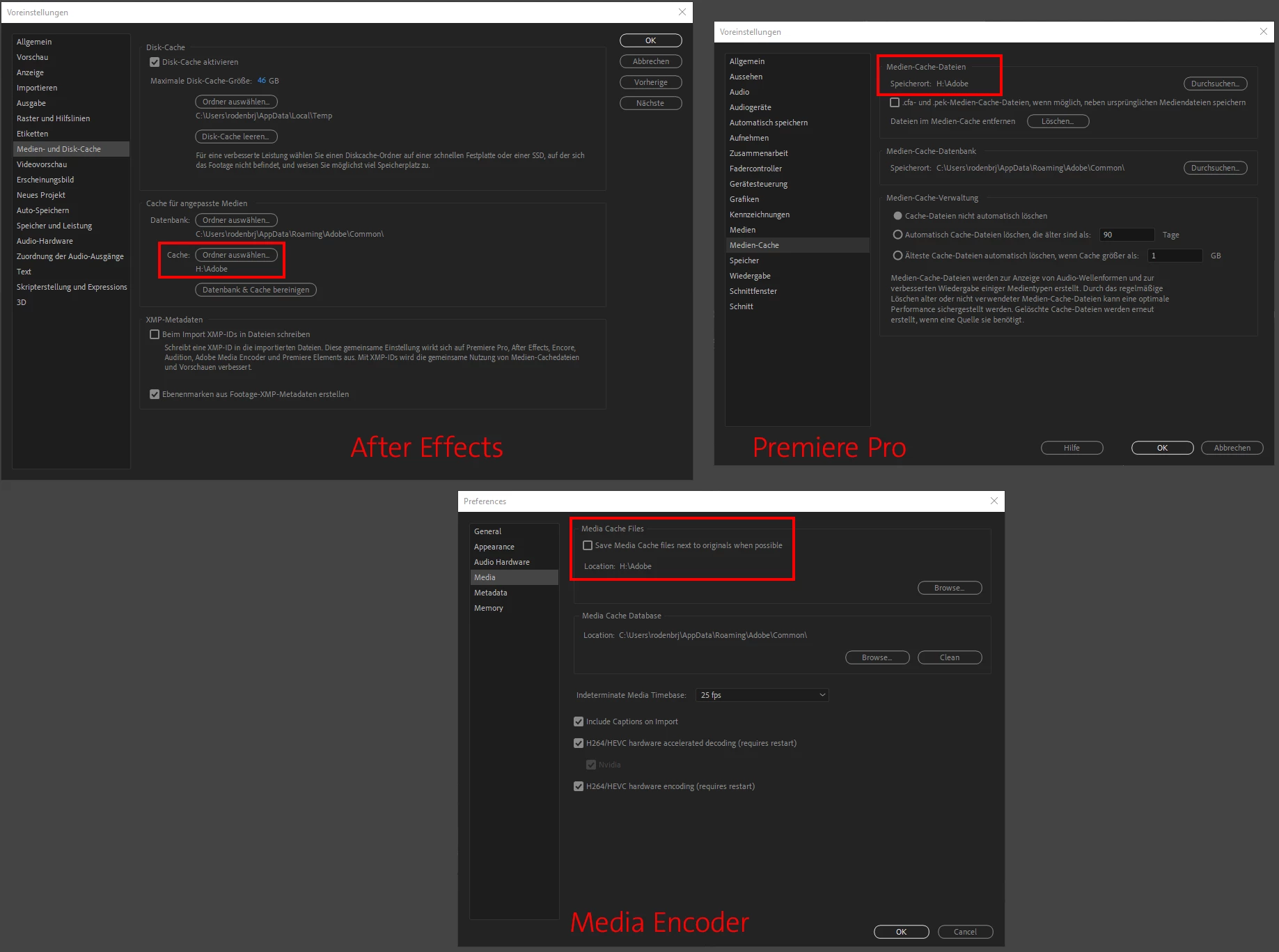The width and height of the screenshot is (1279, 952).
Task: Click Browse for Media Cache Files
Action: [949, 588]
